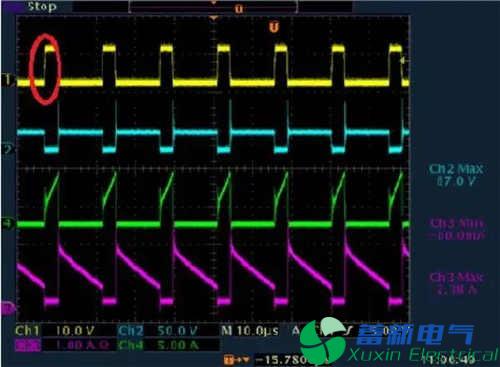Select the Ch2 50.0 V scale readout
This screenshot has height=367, width=500.
(158, 331)
